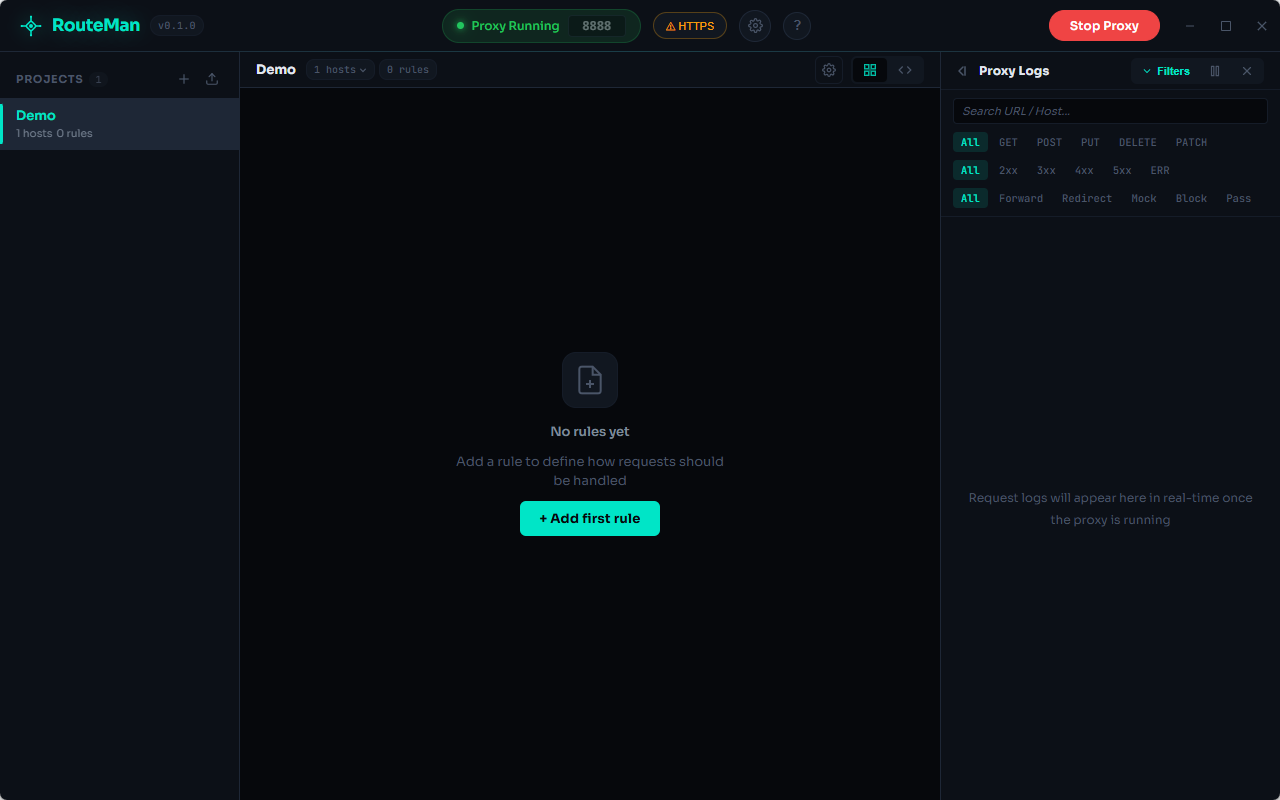Filter logs by Forward action

pyautogui.click(x=1021, y=198)
